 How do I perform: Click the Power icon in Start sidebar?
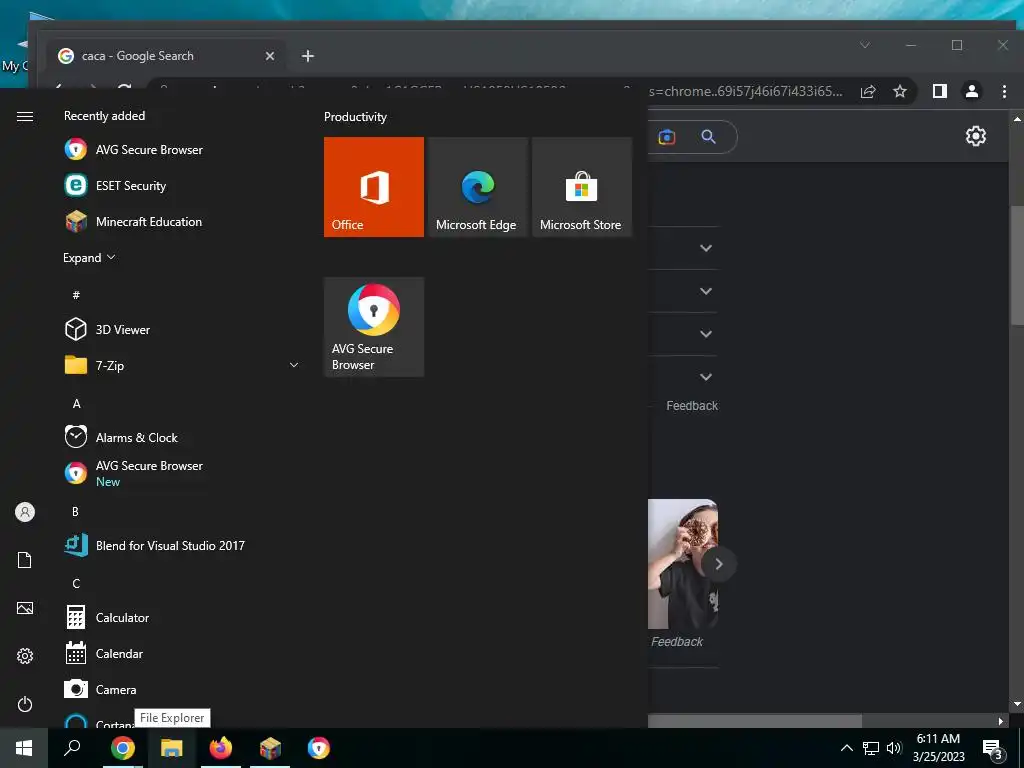click(25, 704)
